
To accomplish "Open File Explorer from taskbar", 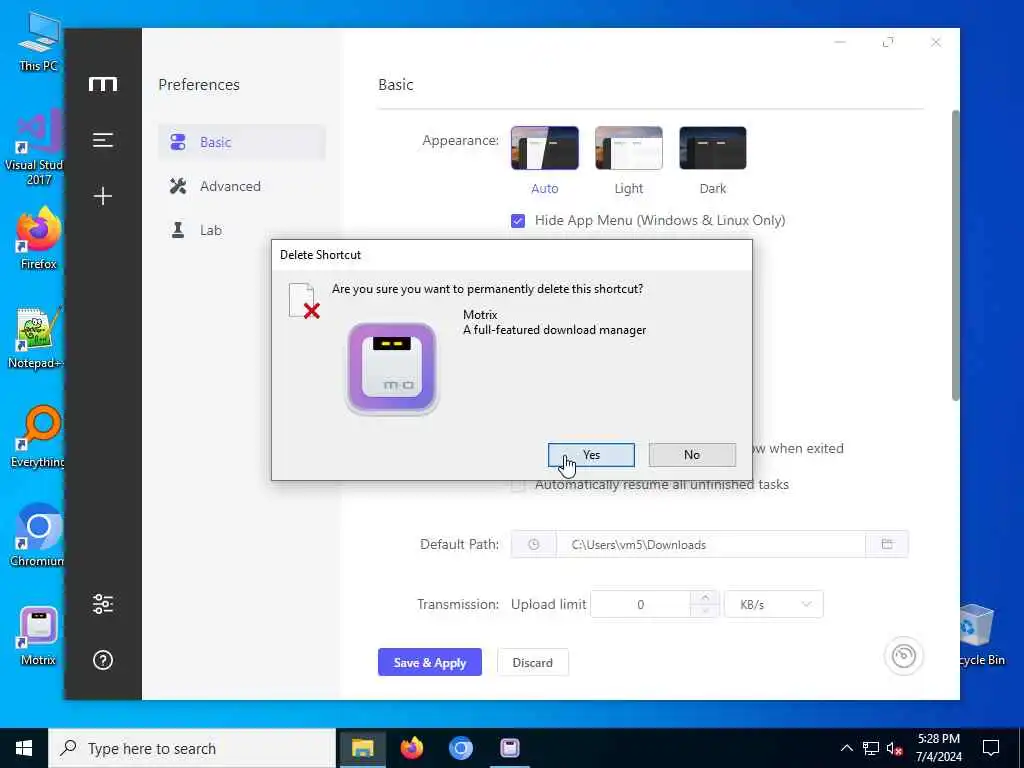I will pyautogui.click(x=362, y=748).
